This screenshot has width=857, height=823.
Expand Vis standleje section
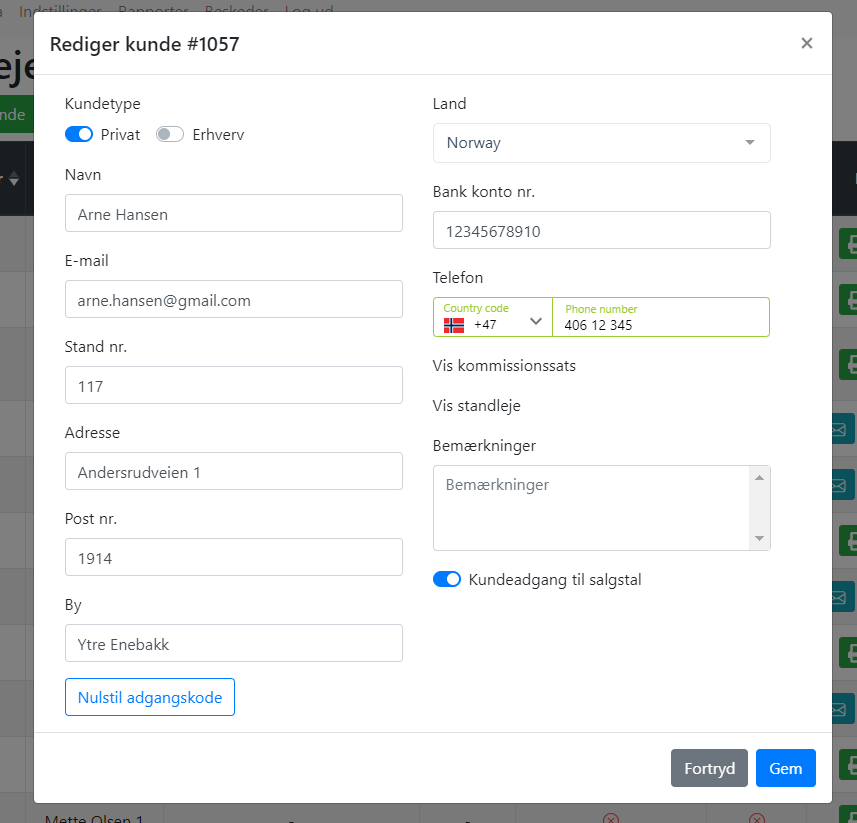pos(476,406)
